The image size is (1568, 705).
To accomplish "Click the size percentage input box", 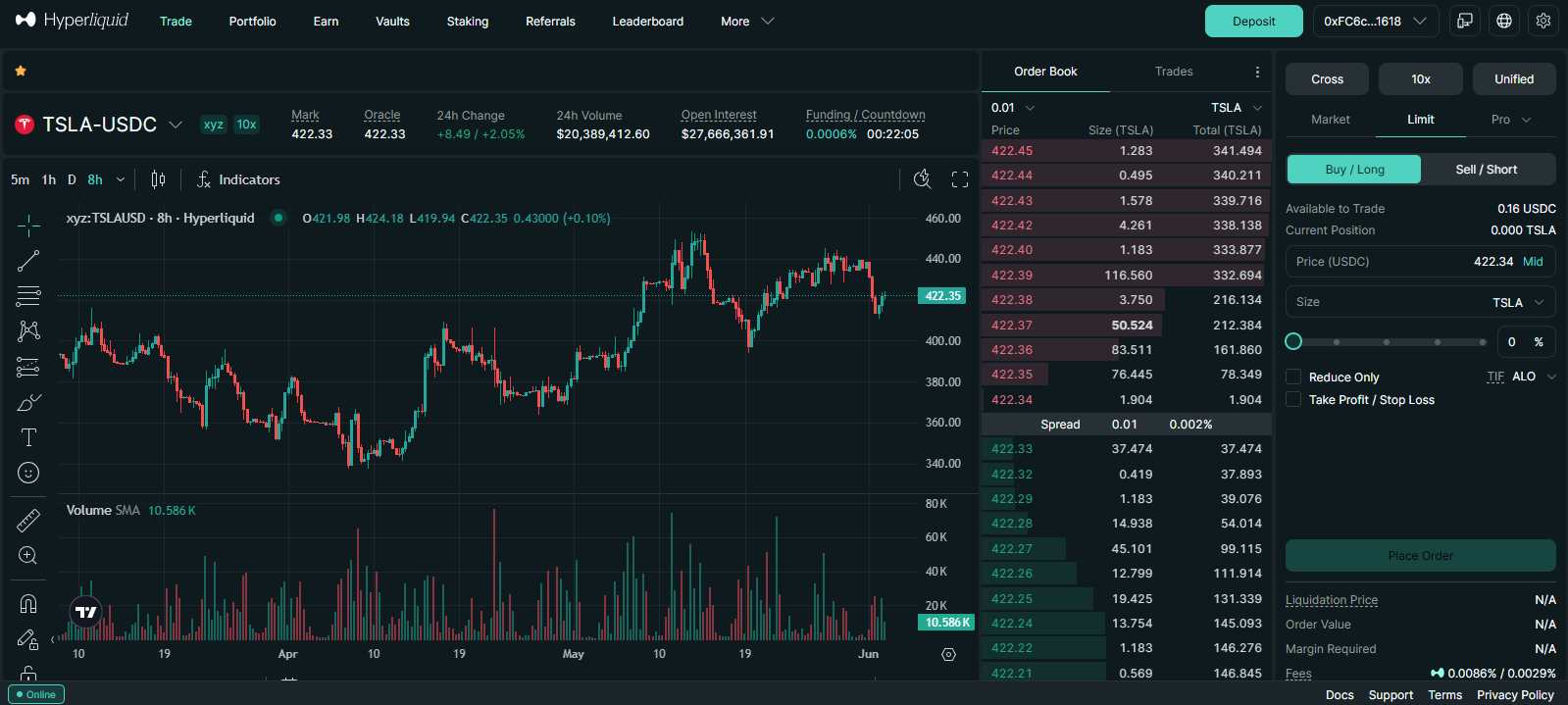I will (x=1526, y=341).
